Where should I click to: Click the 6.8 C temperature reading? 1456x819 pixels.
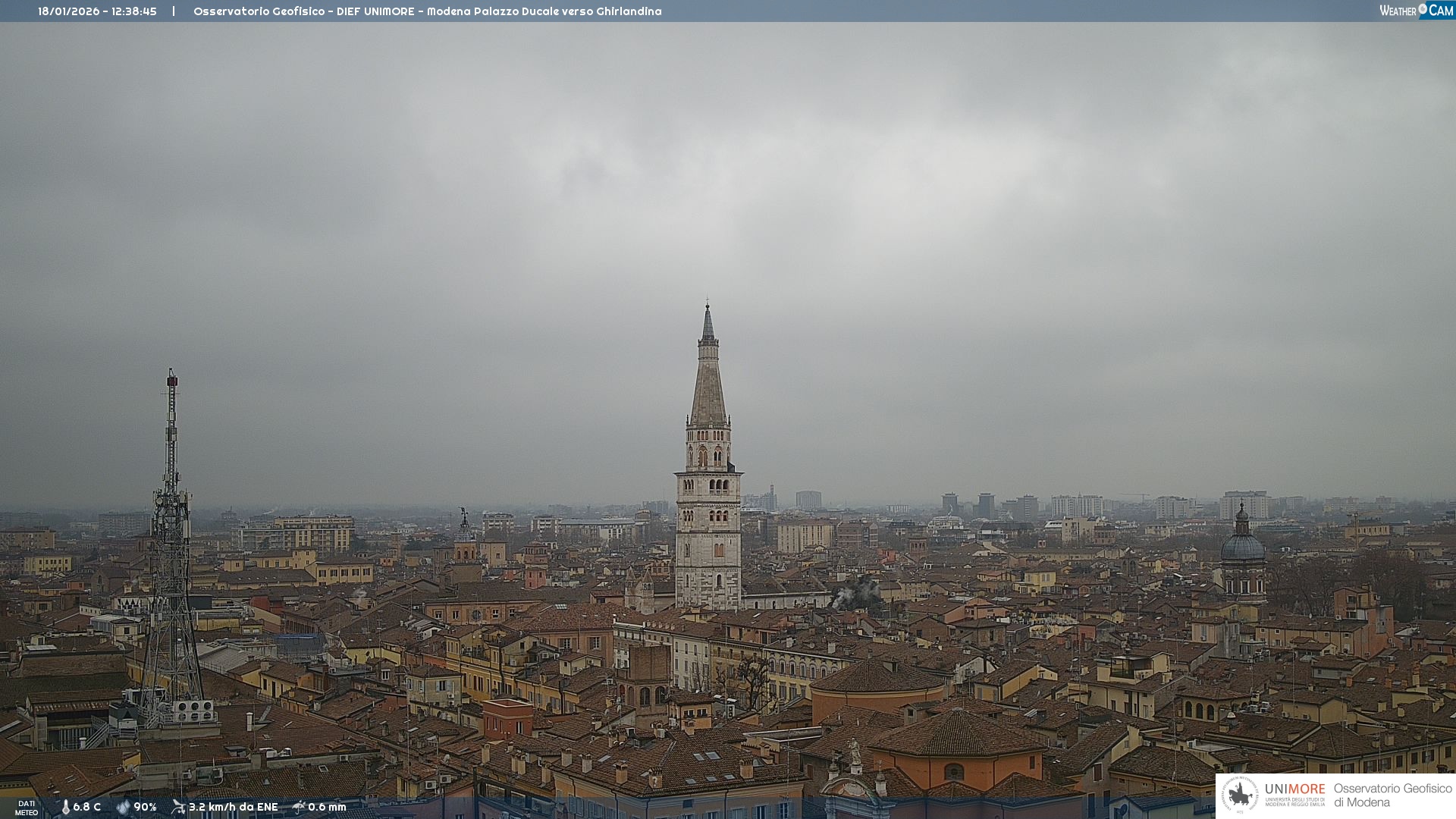86,807
